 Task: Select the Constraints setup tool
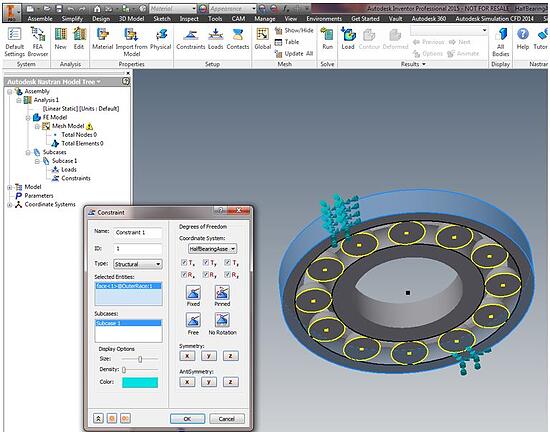[191, 39]
